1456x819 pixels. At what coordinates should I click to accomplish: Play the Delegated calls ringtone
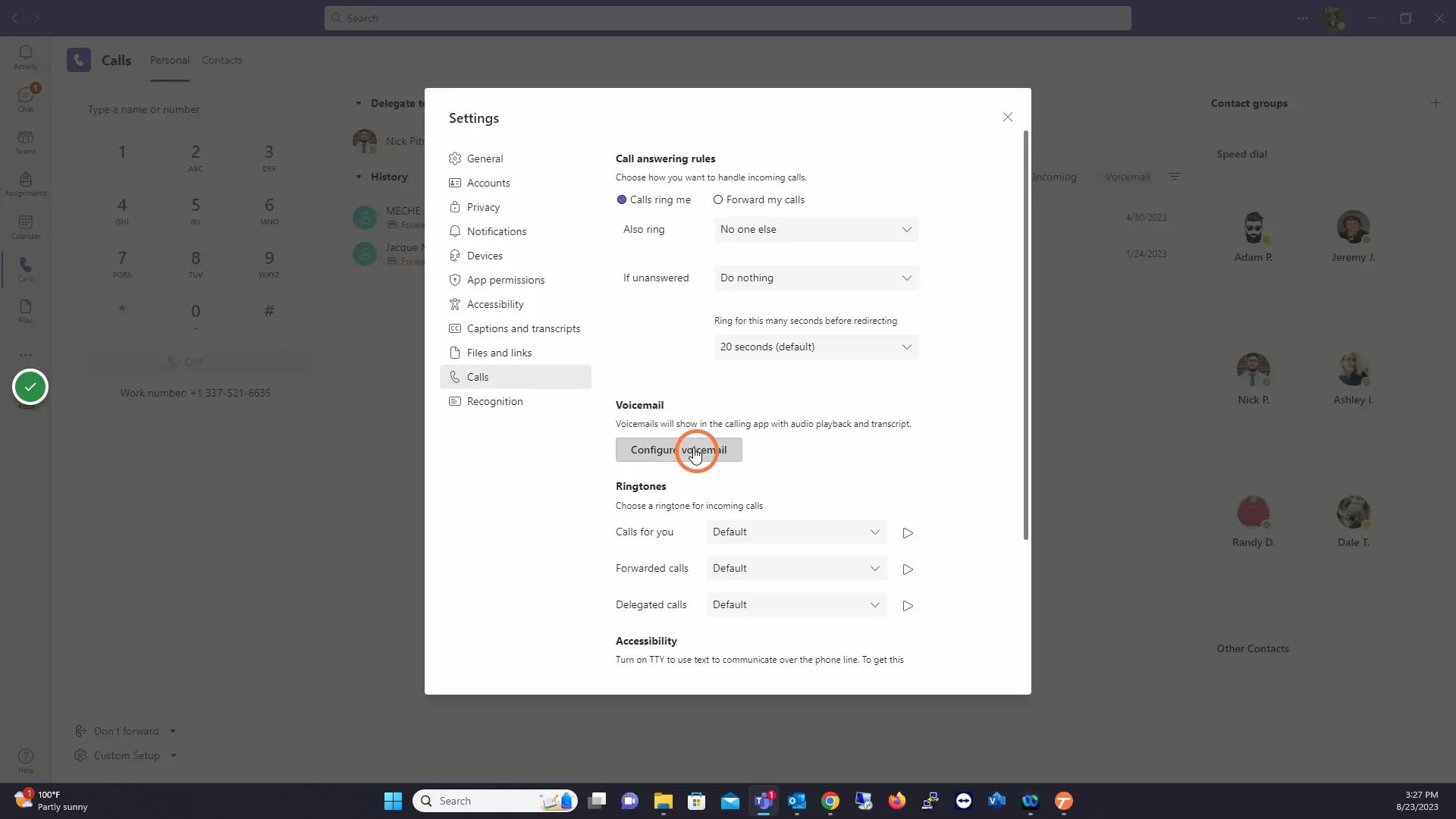[x=908, y=606]
